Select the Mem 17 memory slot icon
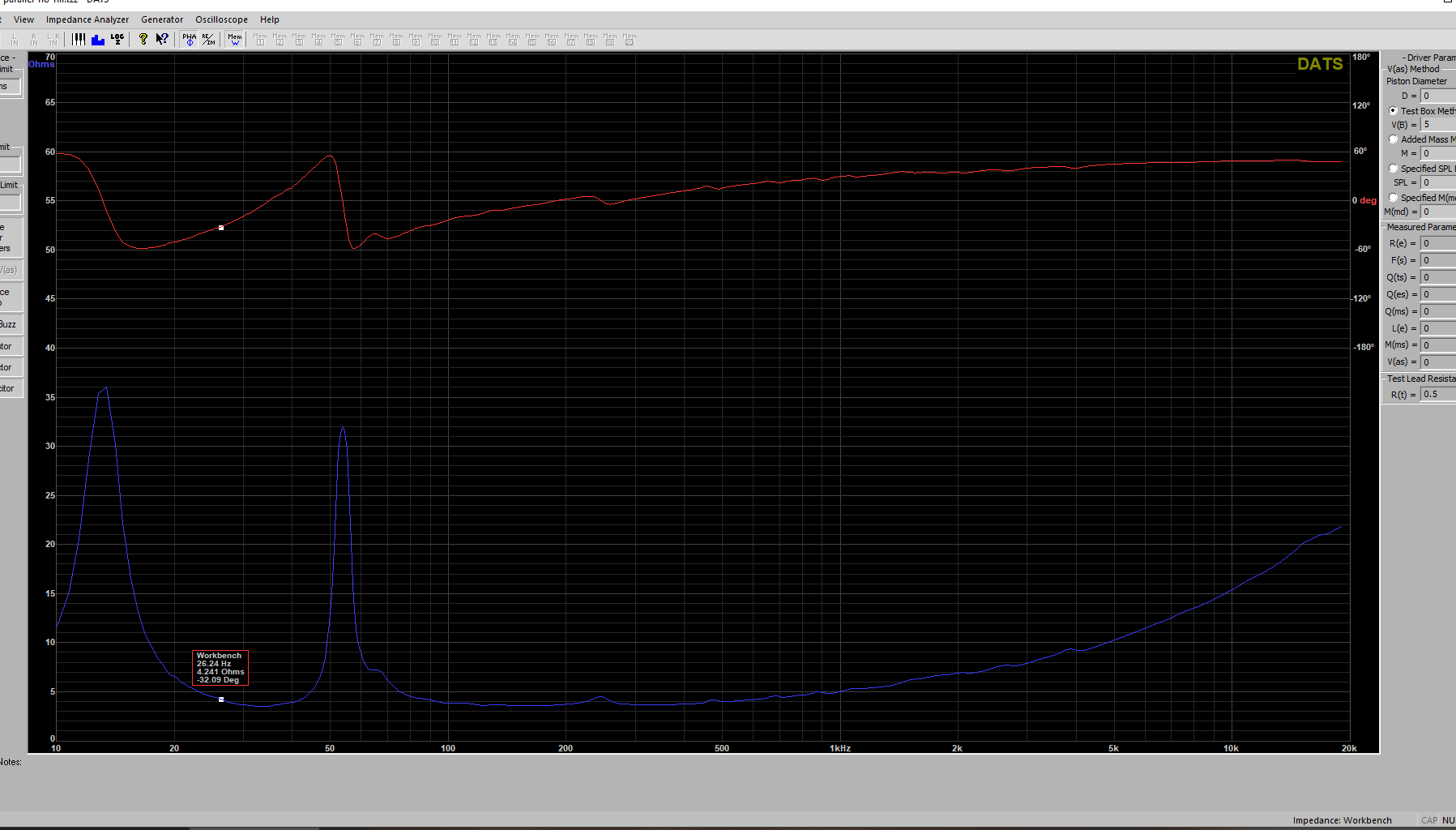 point(571,39)
